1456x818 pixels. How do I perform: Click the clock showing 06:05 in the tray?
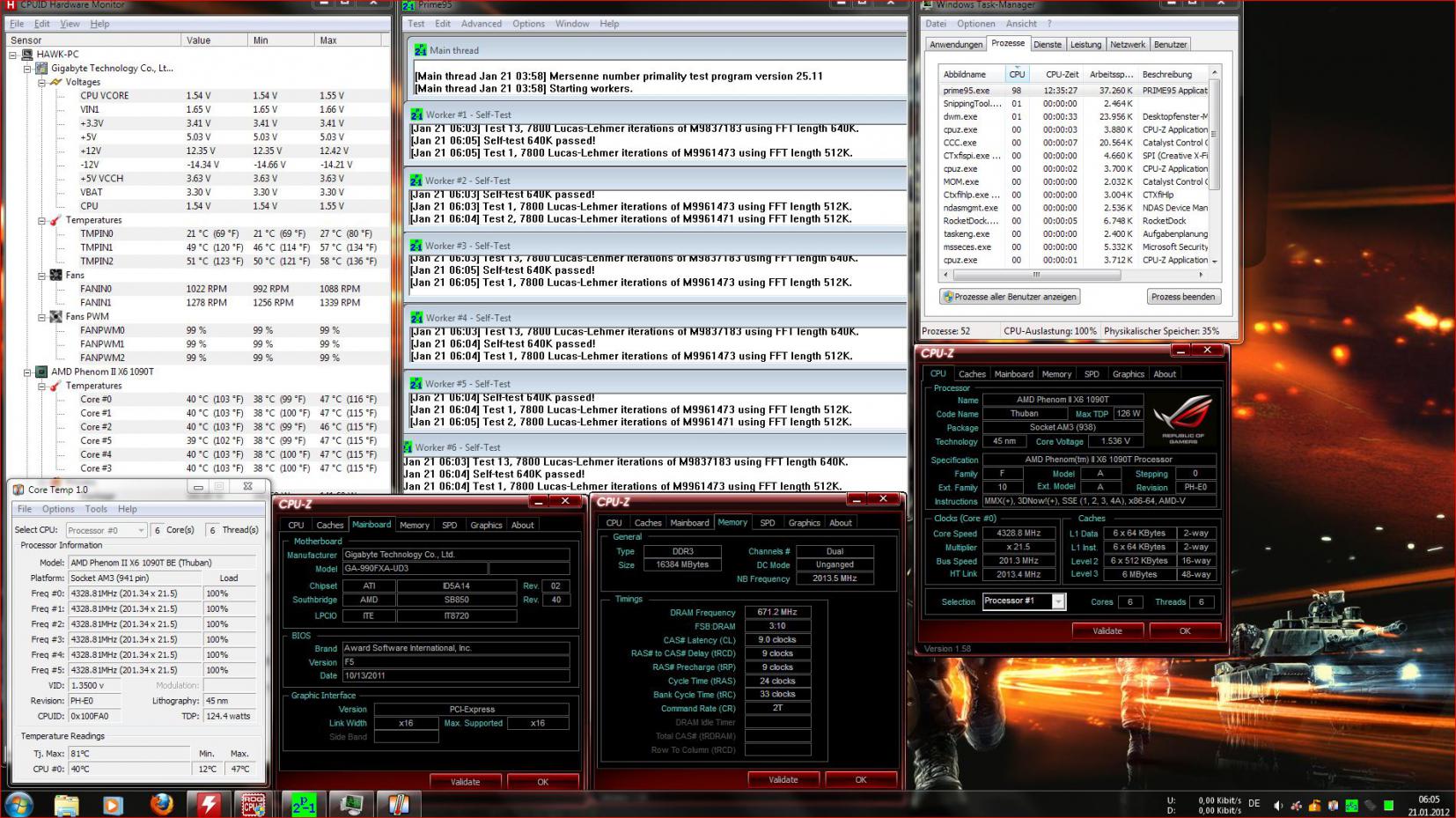coord(1429,800)
